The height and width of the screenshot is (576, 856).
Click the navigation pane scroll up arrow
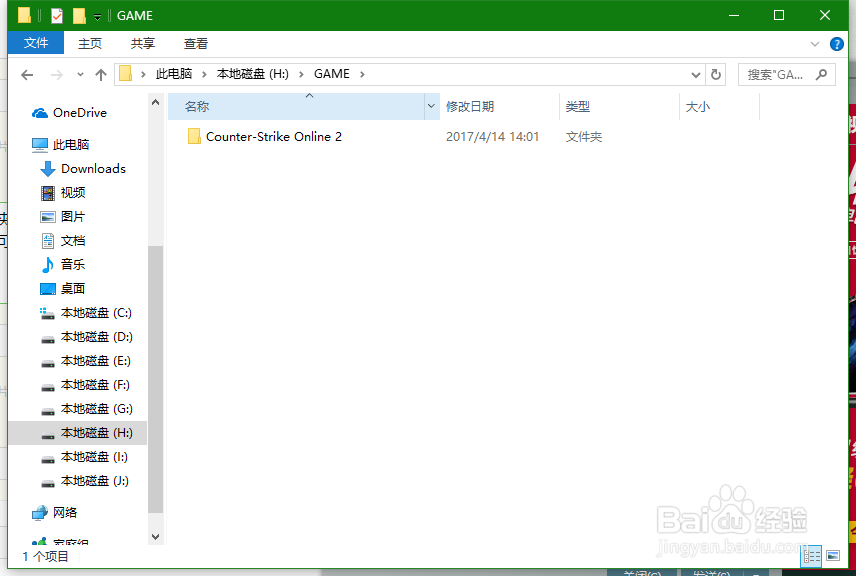[156, 102]
